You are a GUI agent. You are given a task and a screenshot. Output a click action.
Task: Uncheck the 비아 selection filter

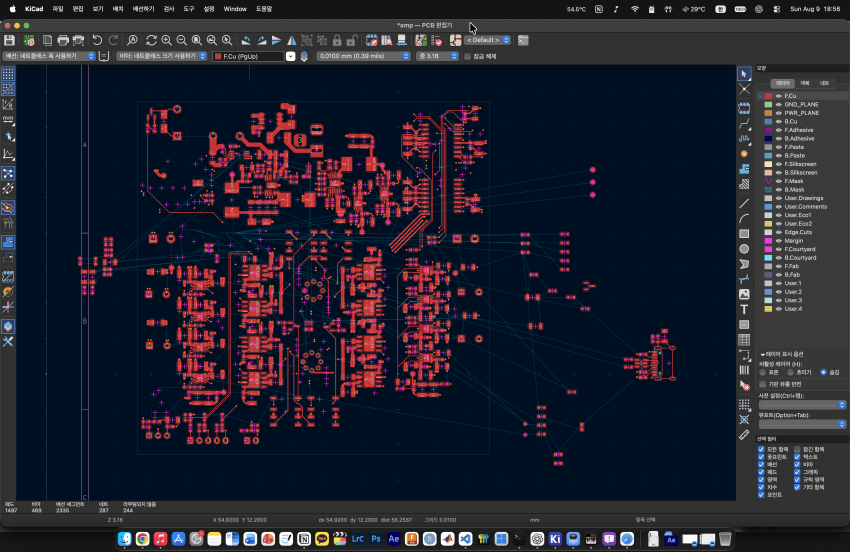pos(797,465)
